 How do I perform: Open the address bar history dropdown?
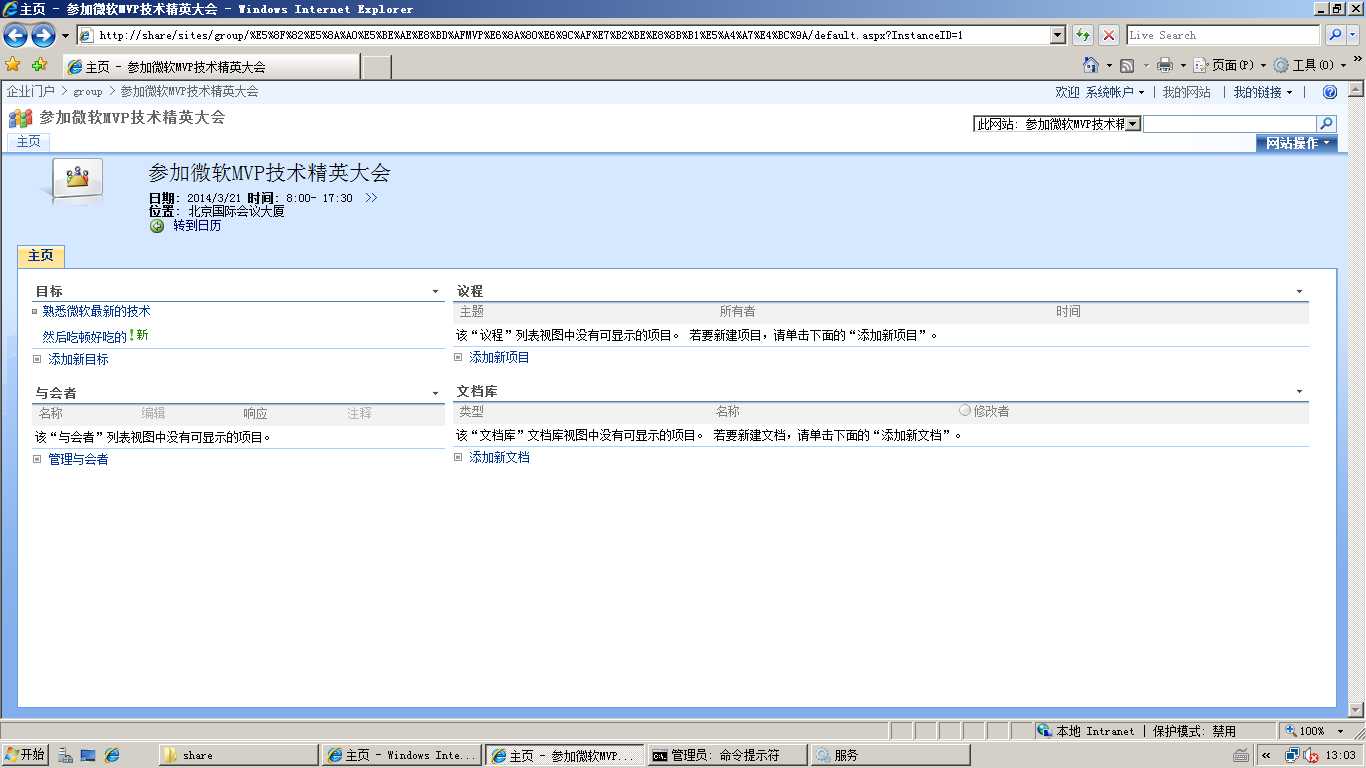[1058, 35]
